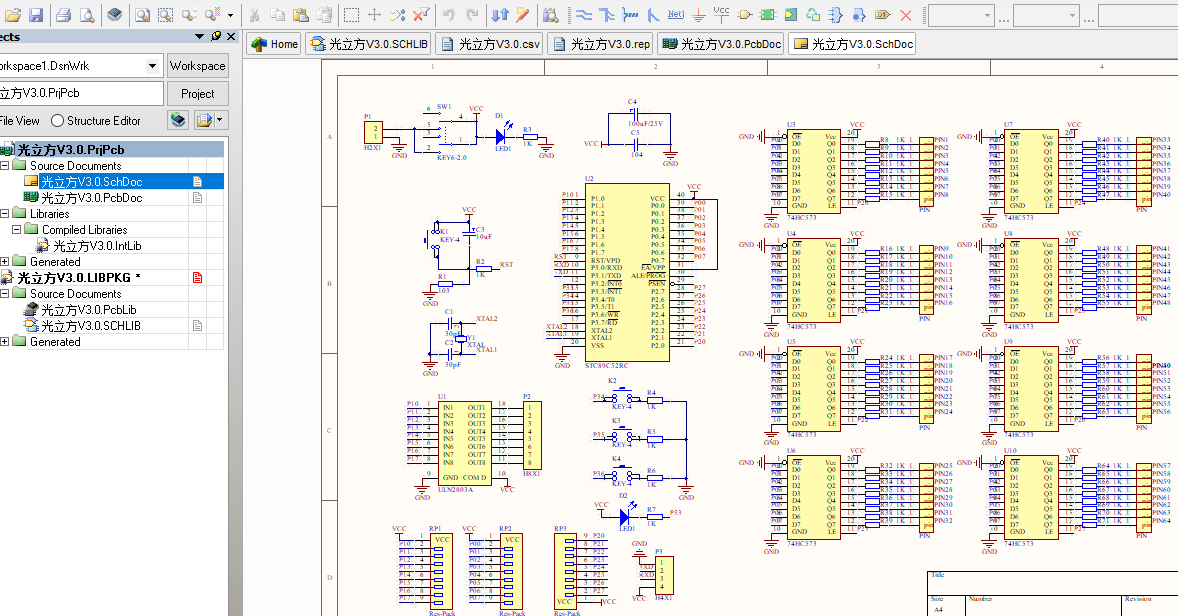Place a GND power port
This screenshot has width=1178, height=616.
pos(699,14)
